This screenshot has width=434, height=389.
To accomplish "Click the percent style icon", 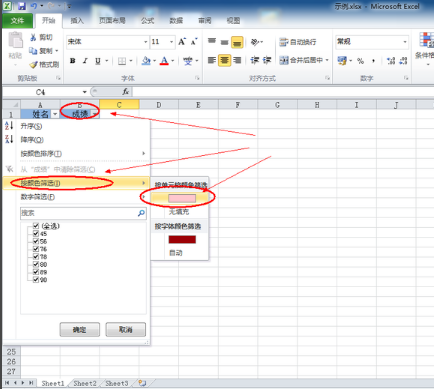I will (x=360, y=61).
